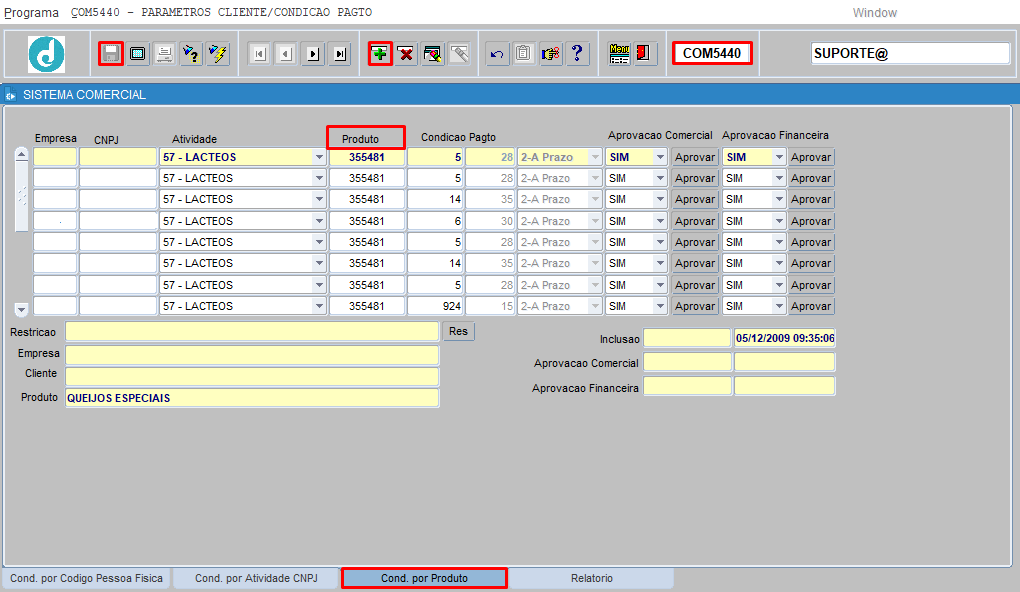Go to the previous record arrow icon

286,53
